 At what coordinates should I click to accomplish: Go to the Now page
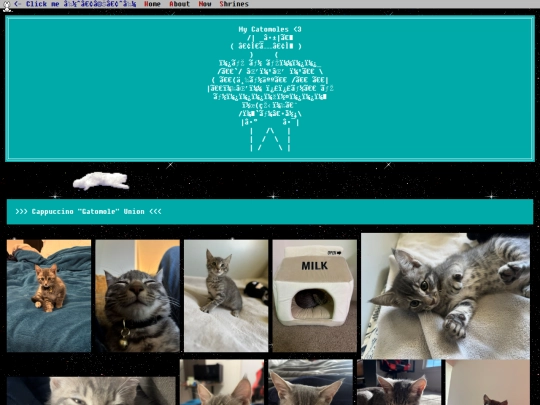pos(205,4)
